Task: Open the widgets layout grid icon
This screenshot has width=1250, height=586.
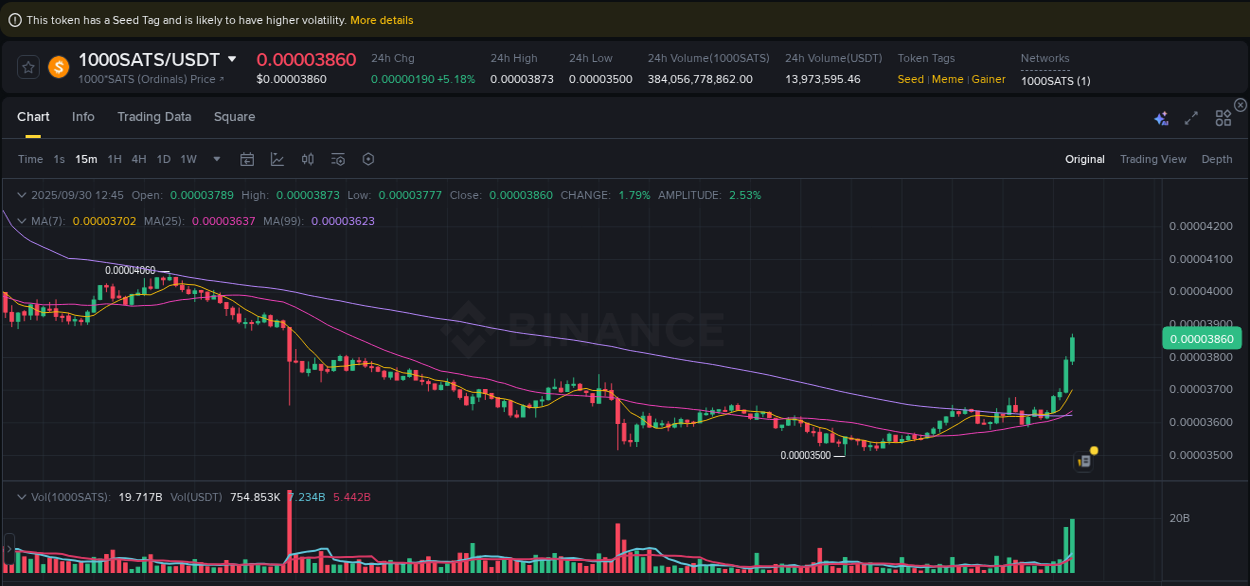Action: click(1223, 117)
